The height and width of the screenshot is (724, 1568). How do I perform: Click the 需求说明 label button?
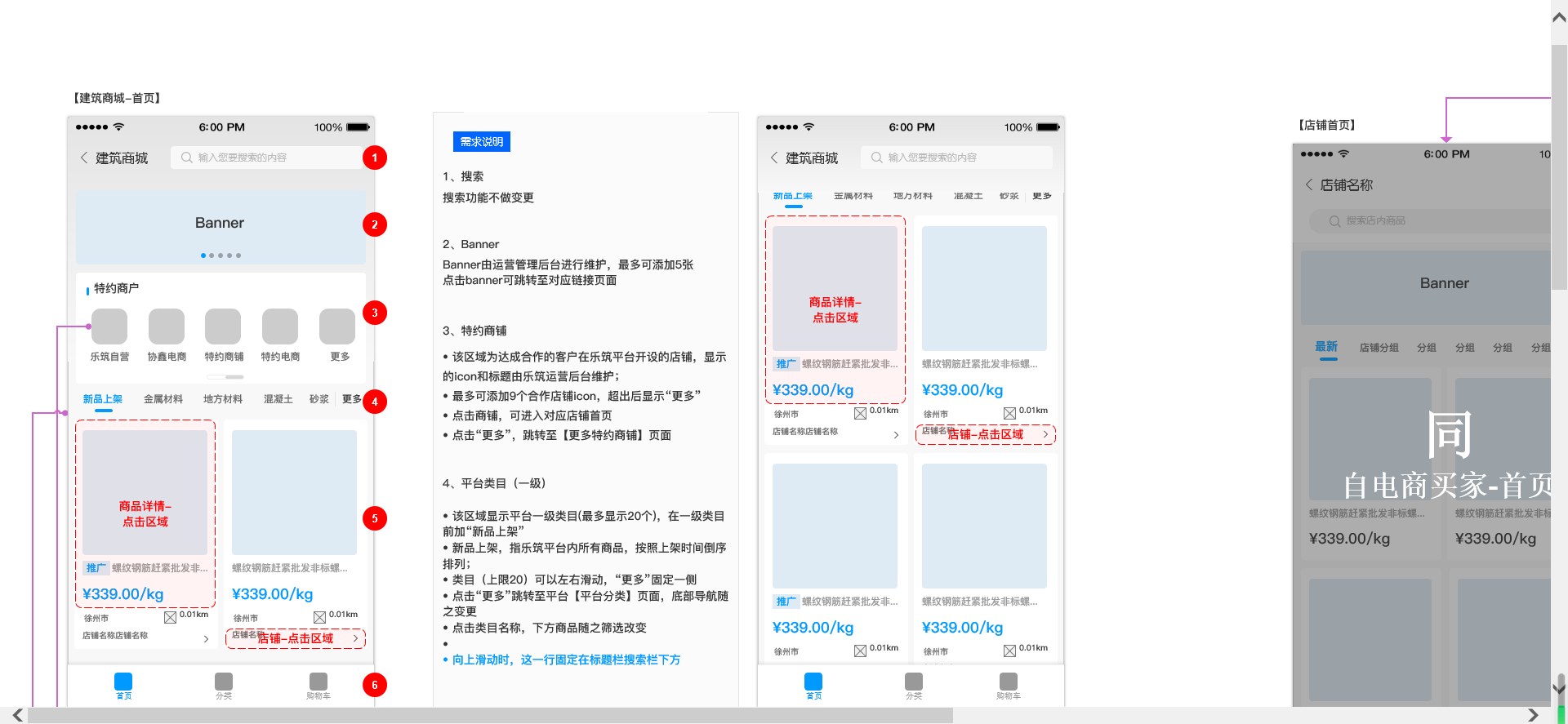point(482,141)
